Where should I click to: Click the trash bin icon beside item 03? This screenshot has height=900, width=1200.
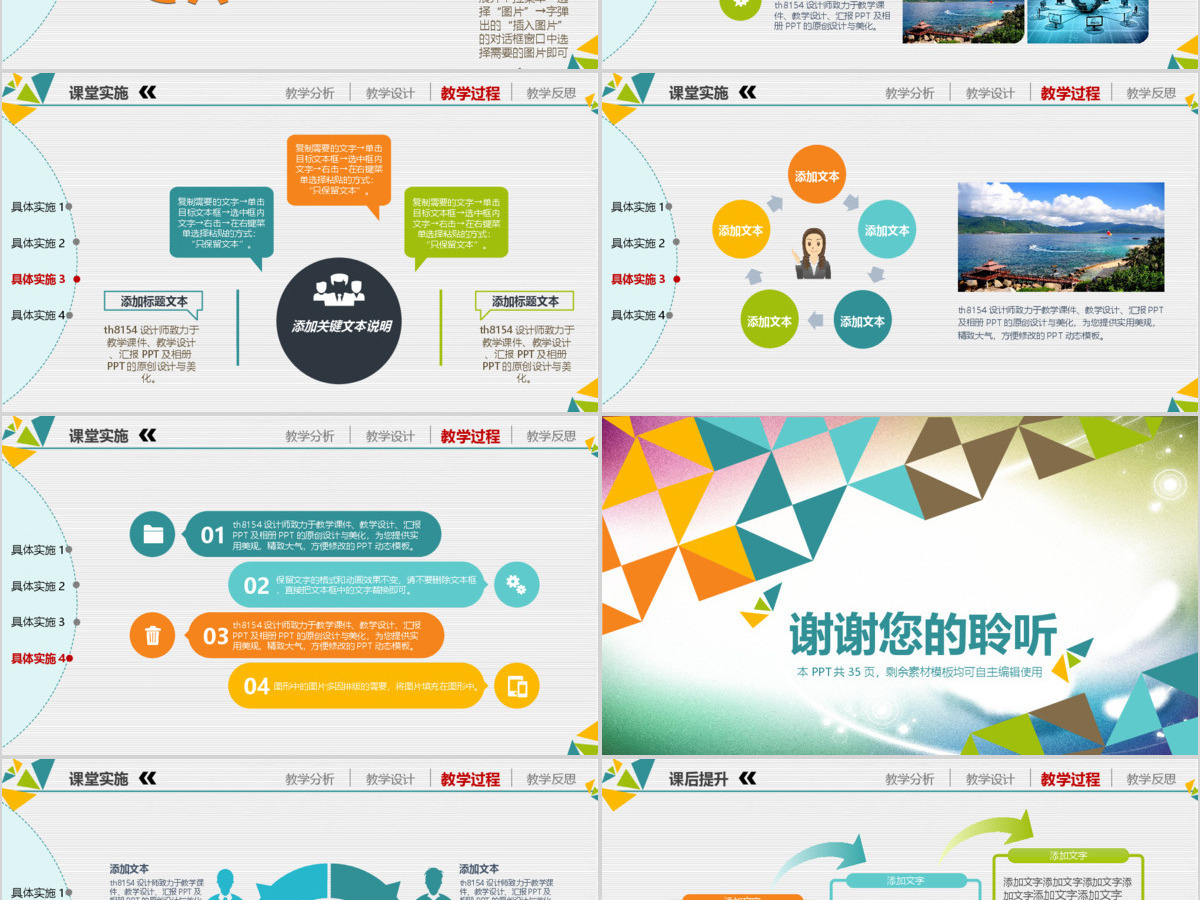[x=153, y=635]
